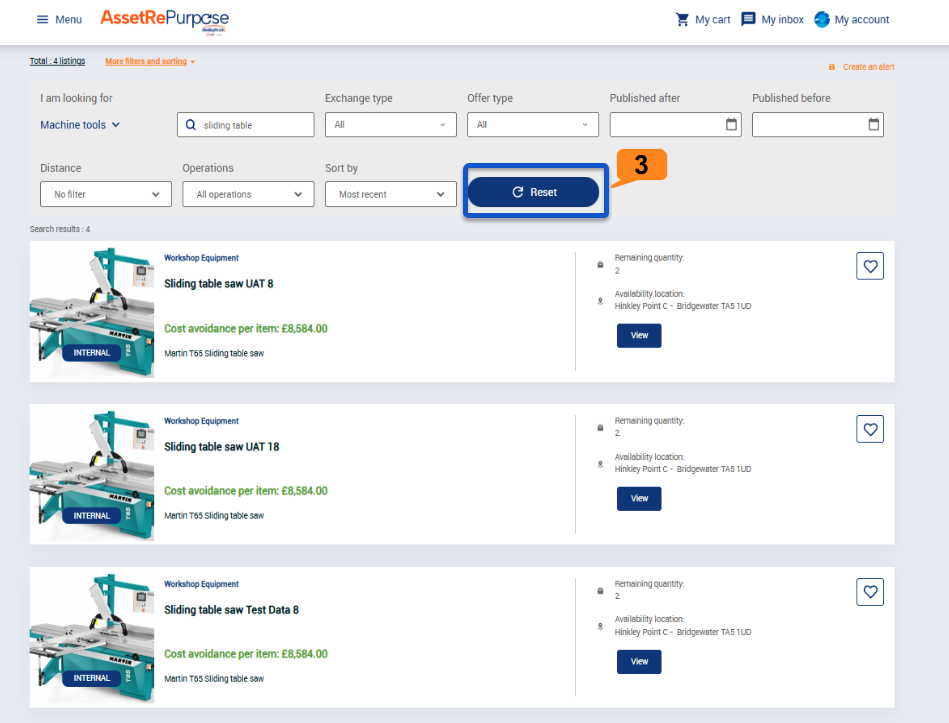949x723 pixels.
Task: Expand the Distance filter dropdown
Action: click(x=106, y=194)
